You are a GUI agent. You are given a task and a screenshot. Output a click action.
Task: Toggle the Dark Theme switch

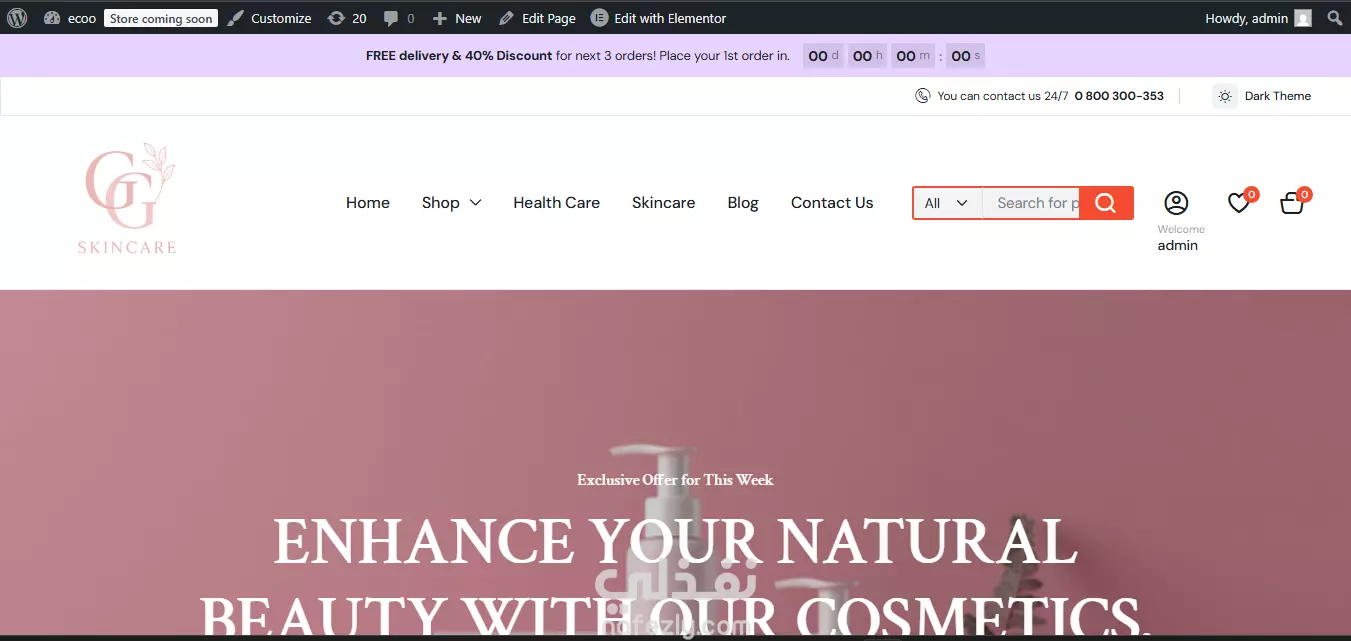1262,96
